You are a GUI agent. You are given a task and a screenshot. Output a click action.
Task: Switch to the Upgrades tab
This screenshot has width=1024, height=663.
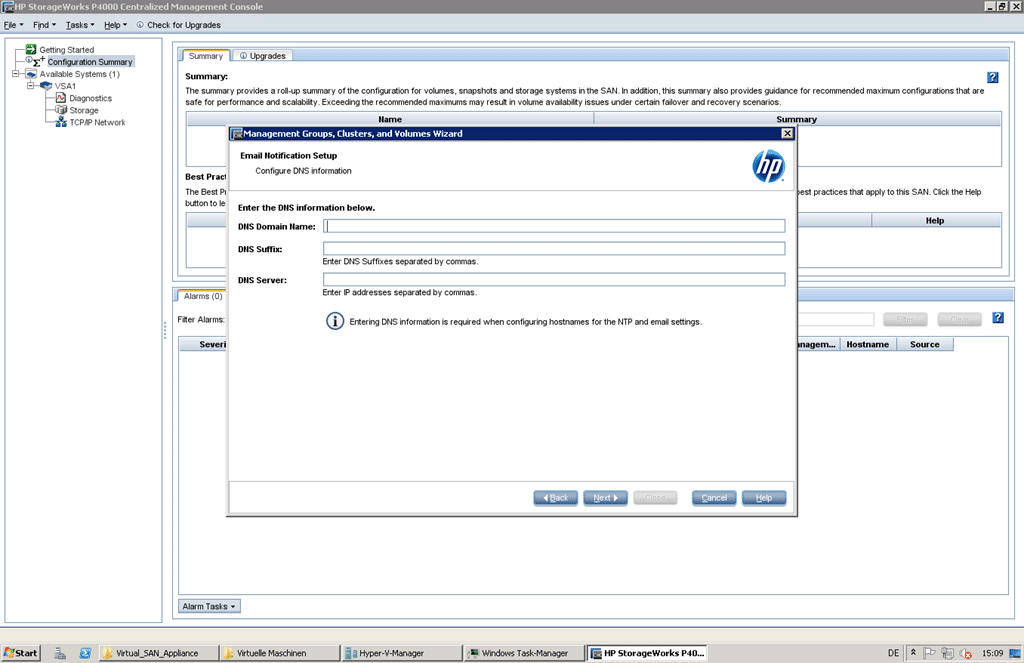tap(263, 56)
